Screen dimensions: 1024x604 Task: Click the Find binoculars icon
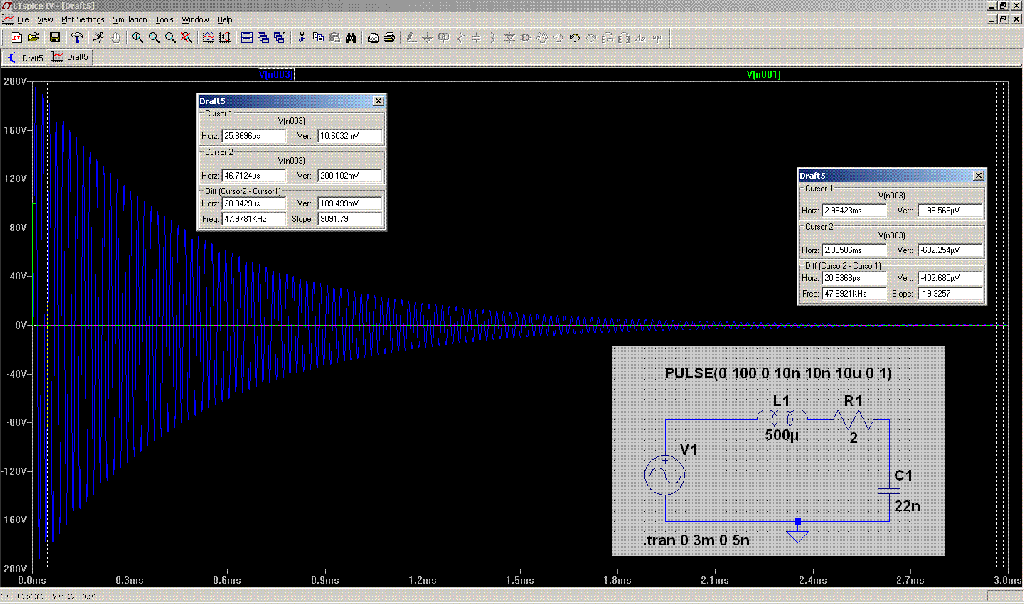tap(351, 38)
